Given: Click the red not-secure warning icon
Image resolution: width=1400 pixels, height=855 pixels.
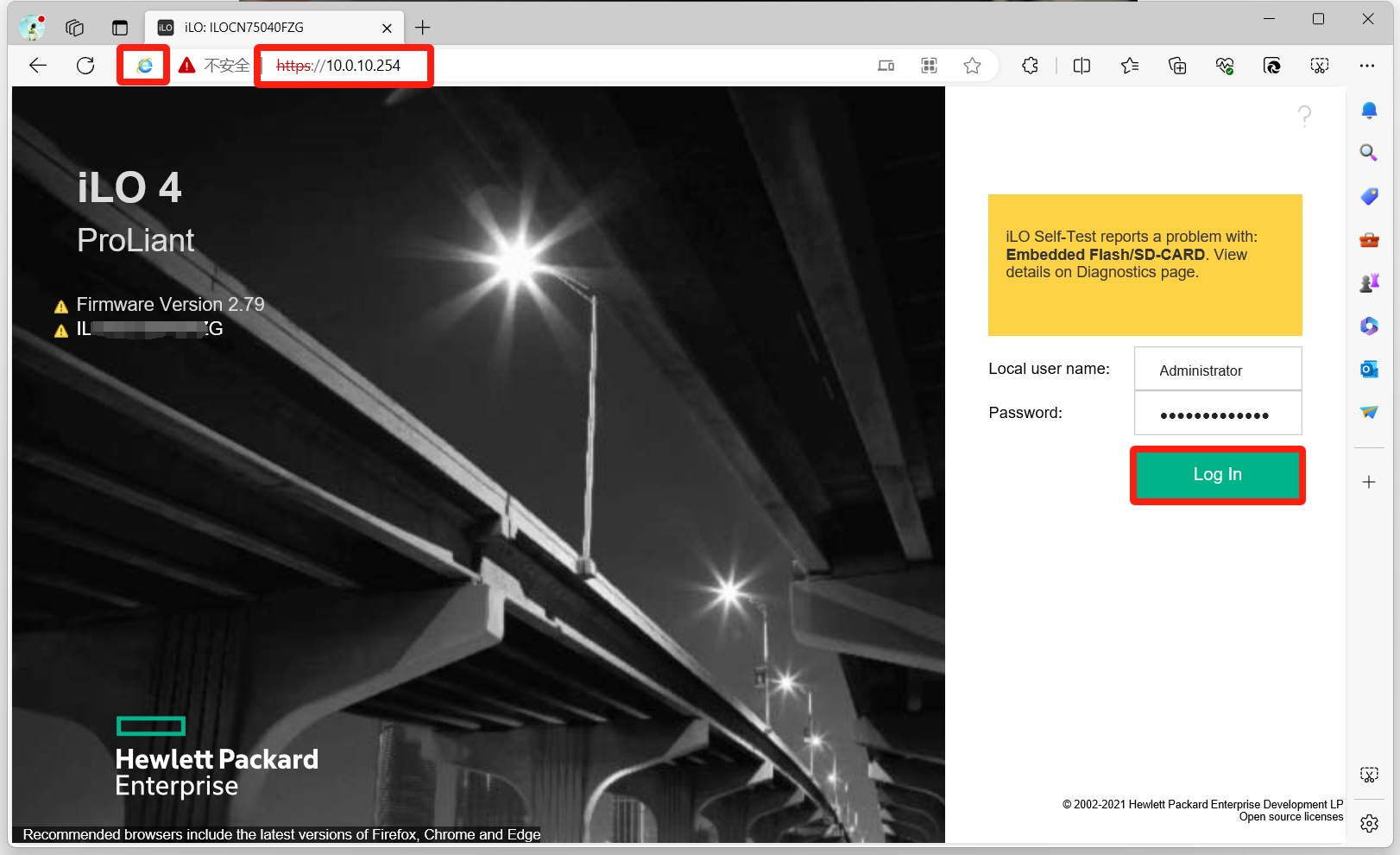Looking at the screenshot, I should click(187, 66).
